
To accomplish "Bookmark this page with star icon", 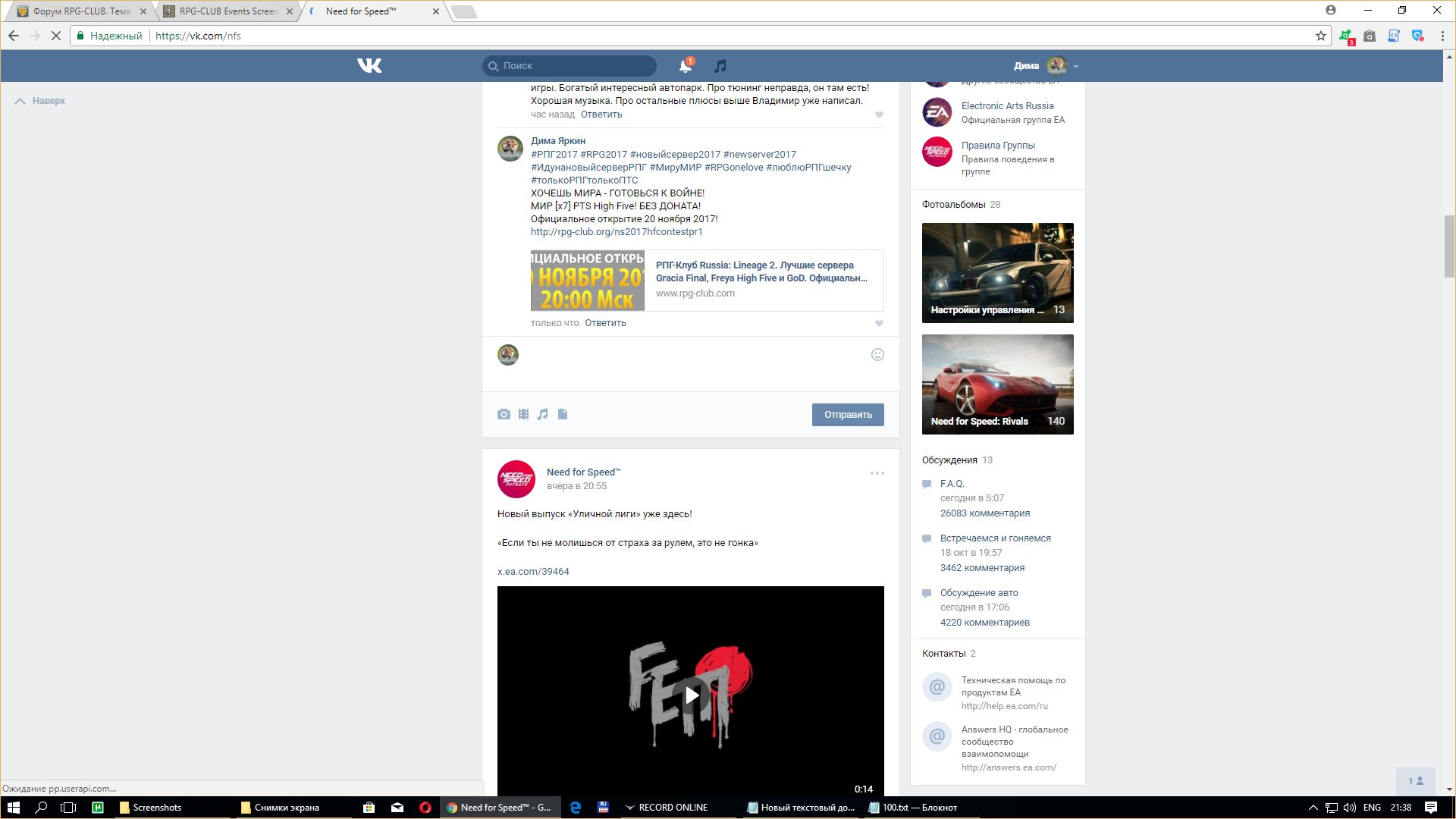I will pos(1320,36).
